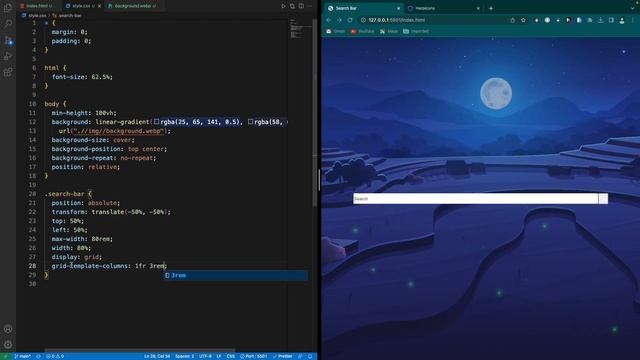
Task: Open the second rgba color swatch picker
Action: tap(251, 122)
